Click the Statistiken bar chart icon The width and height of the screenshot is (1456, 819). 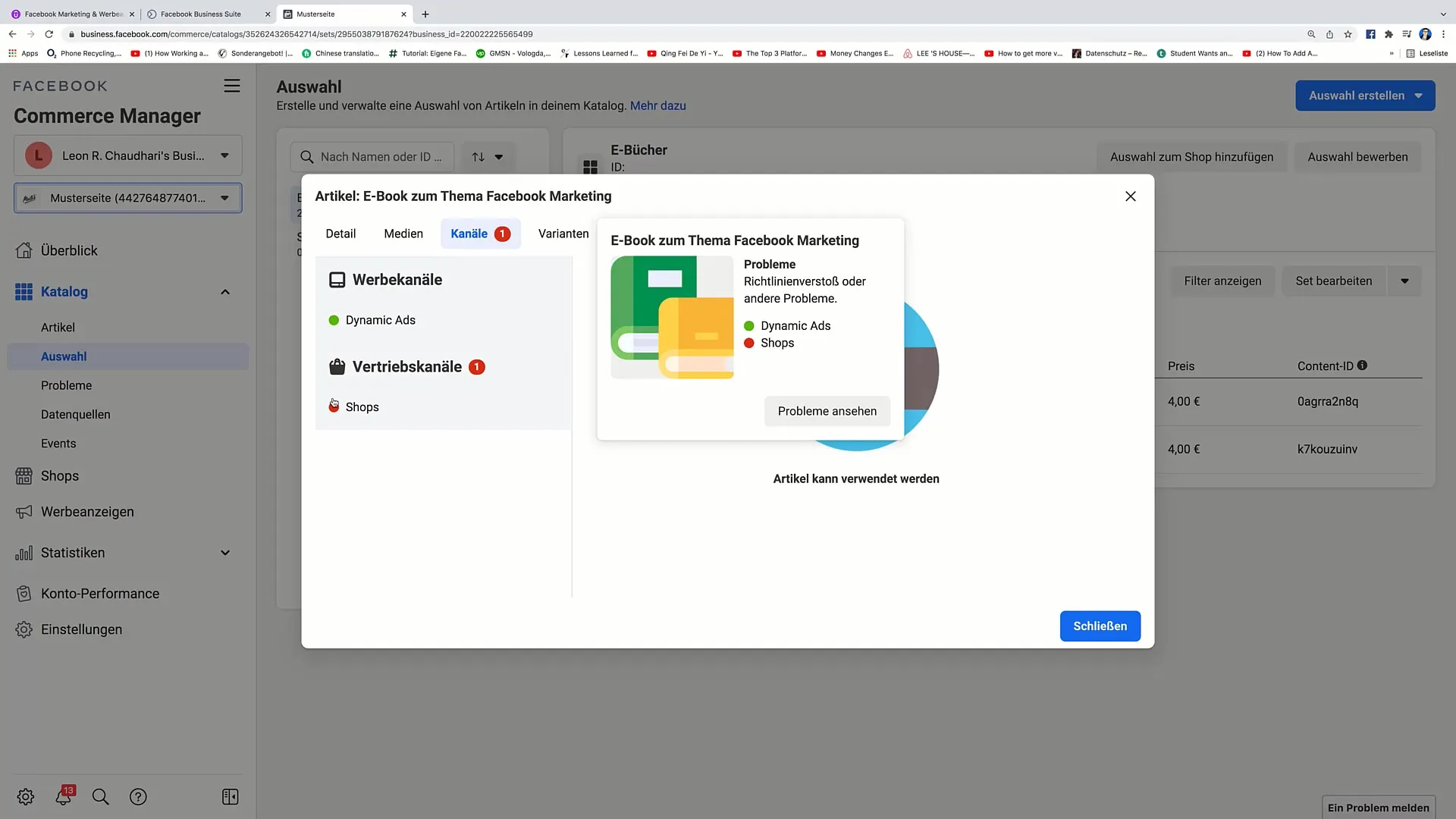(x=24, y=553)
